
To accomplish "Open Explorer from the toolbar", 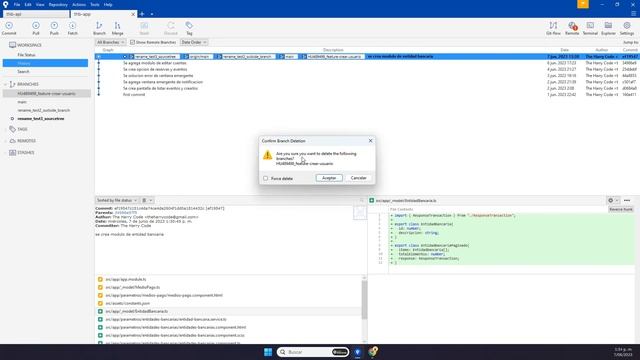I will (608, 28).
